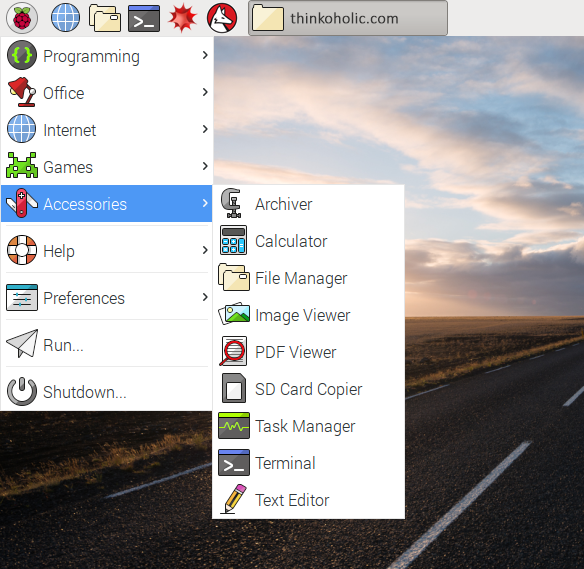Select the Internet menu category
This screenshot has width=584, height=569.
107,130
